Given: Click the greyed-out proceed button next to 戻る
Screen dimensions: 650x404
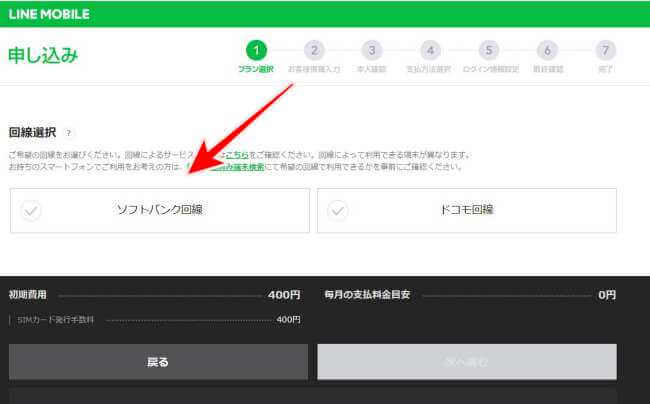Looking at the screenshot, I should pos(467,362).
